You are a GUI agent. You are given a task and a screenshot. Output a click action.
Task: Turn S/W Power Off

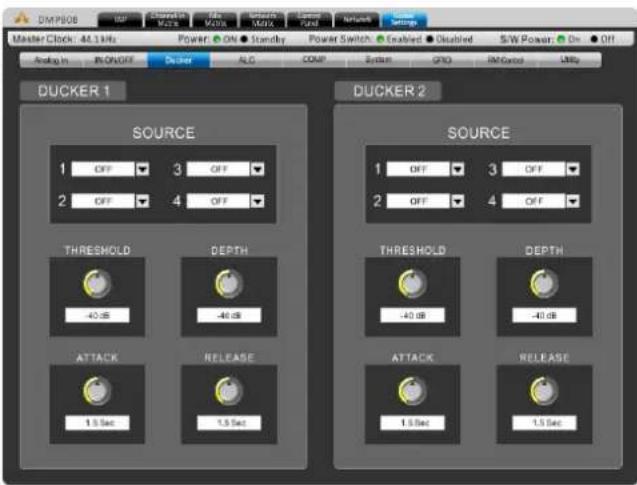tap(594, 39)
